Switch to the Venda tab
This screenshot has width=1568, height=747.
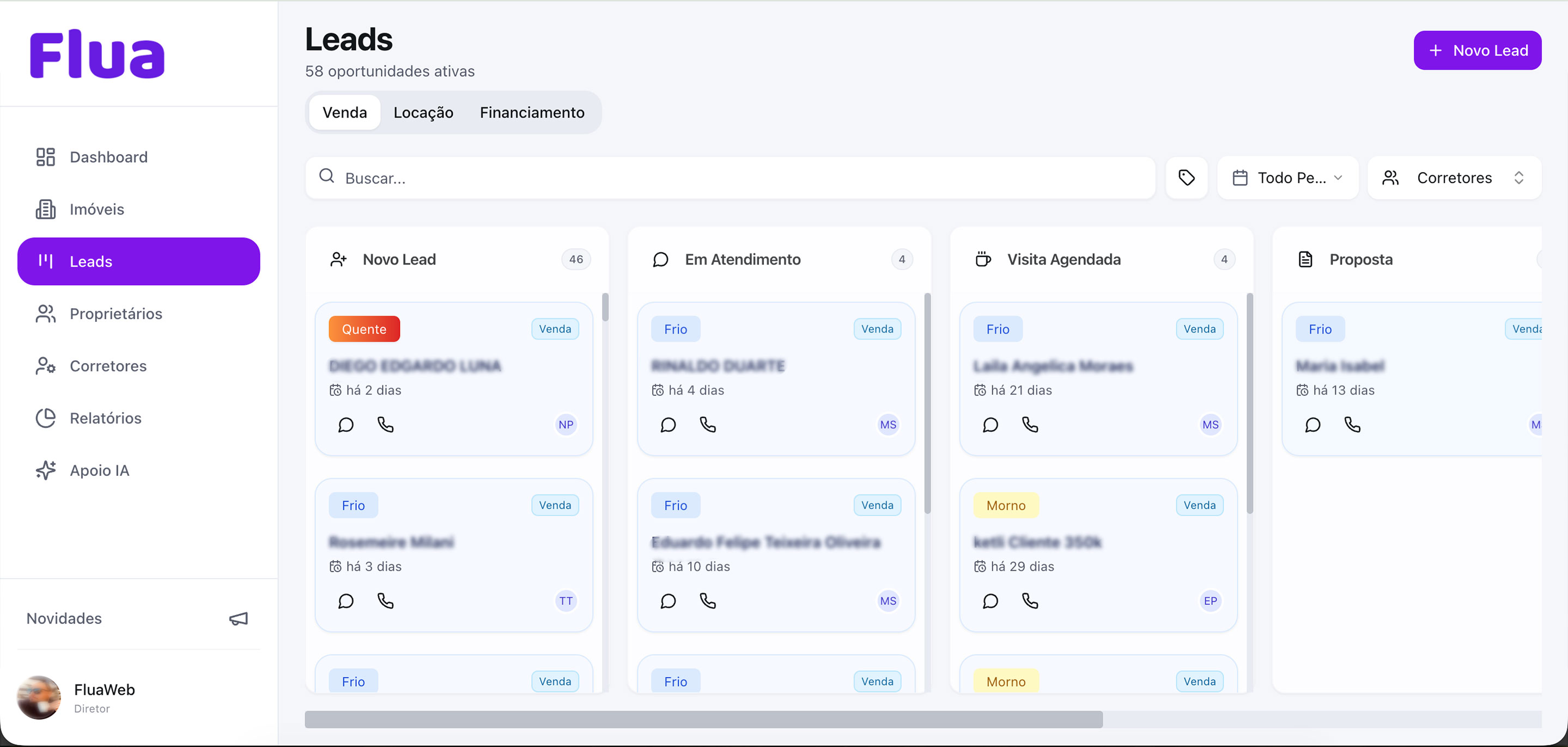click(x=344, y=113)
